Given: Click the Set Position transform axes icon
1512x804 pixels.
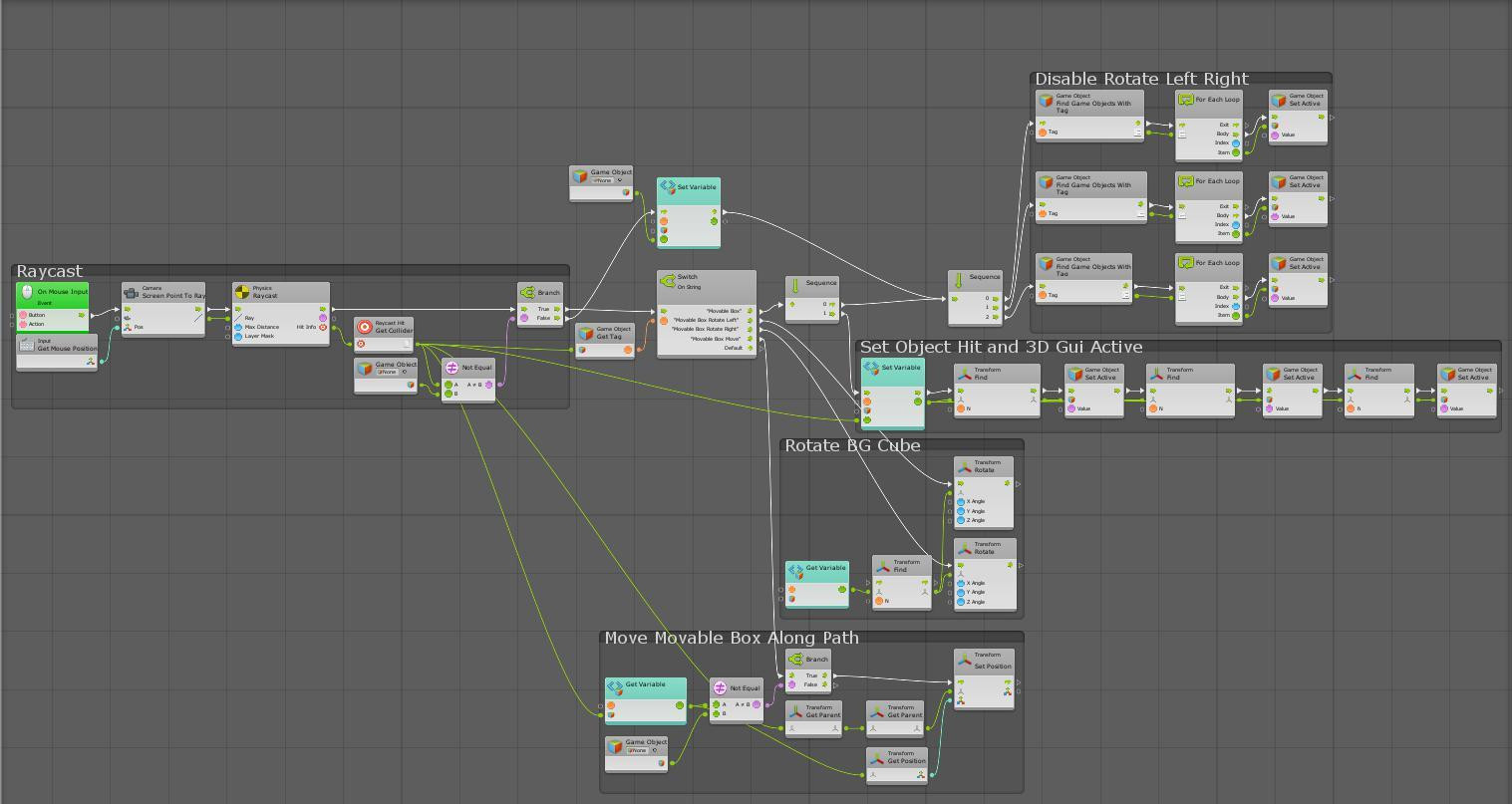Looking at the screenshot, I should [x=964, y=662].
